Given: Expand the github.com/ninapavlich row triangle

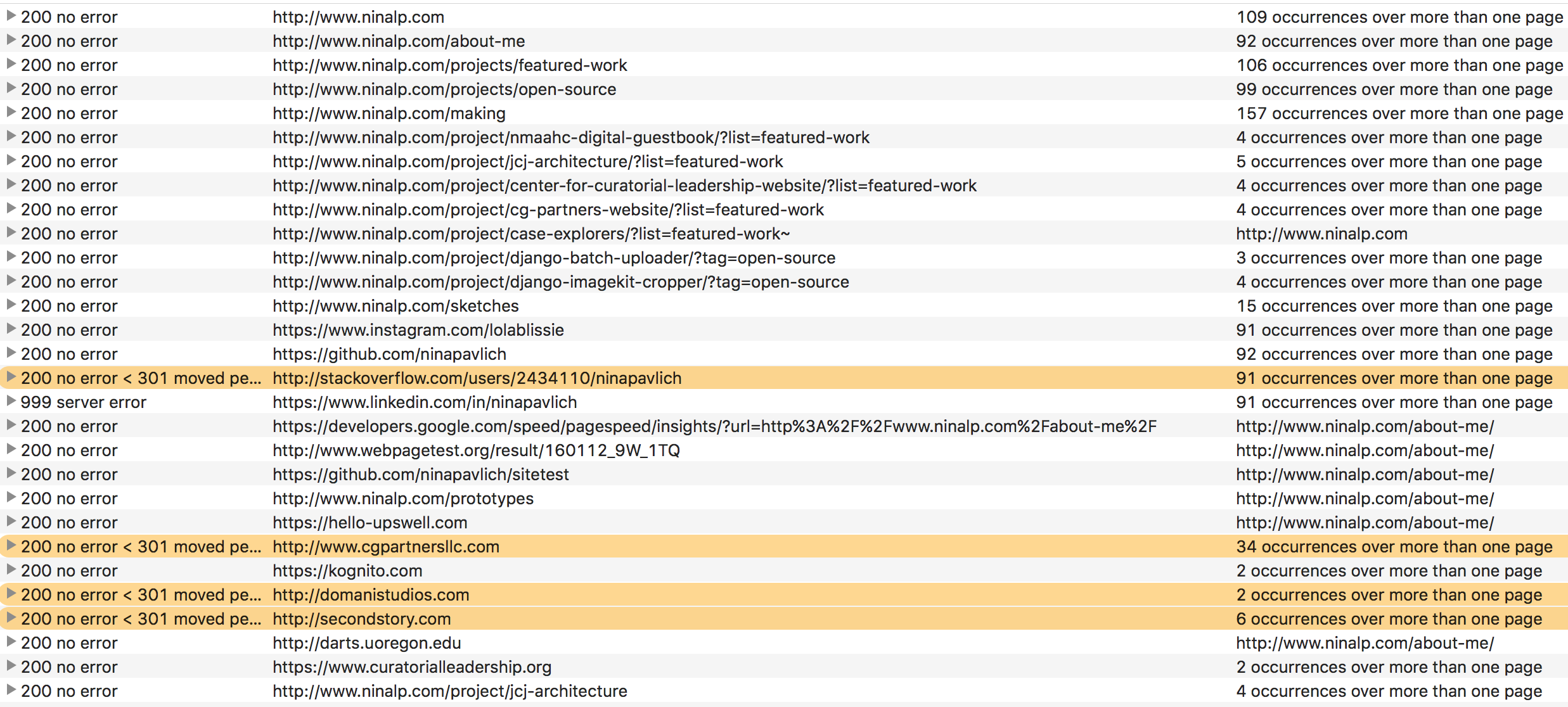Looking at the screenshot, I should tap(11, 353).
